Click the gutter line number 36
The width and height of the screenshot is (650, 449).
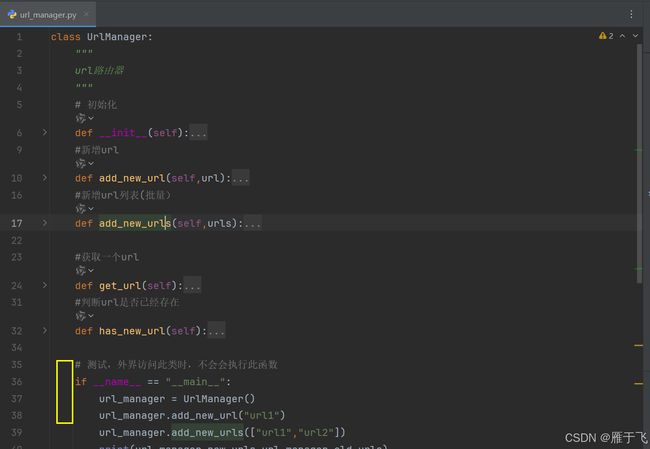17,382
